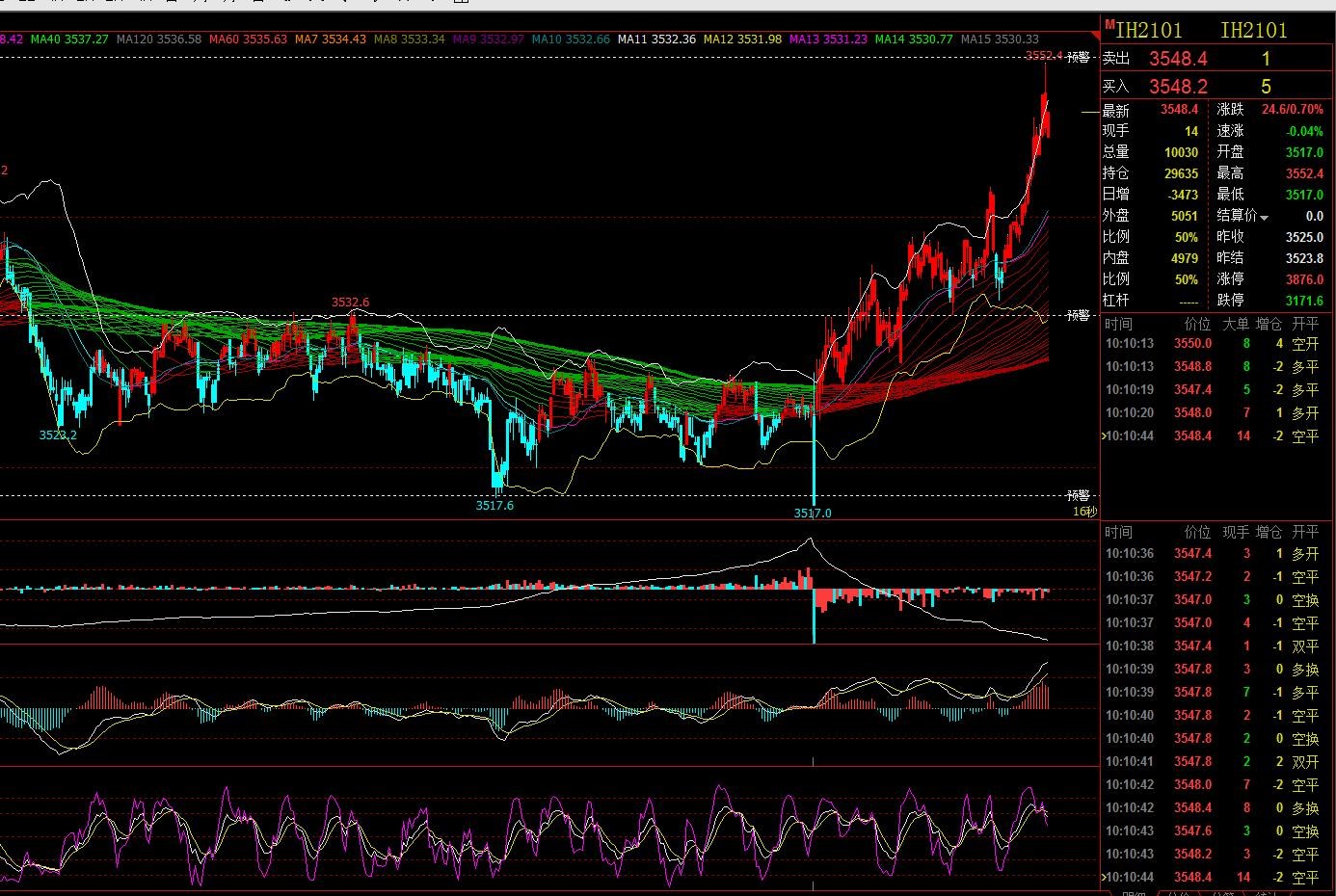Click the 持仓 value 29635
The height and width of the screenshot is (896, 1336).
point(1181,173)
